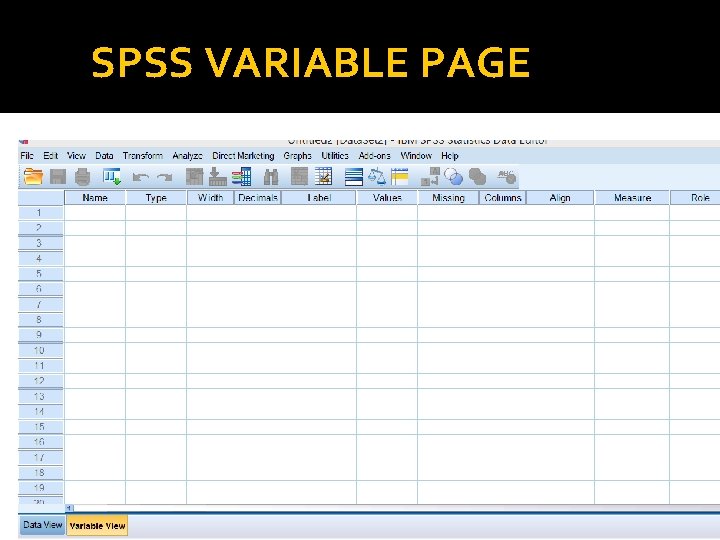Open the Graphs menu
The image size is (720, 540).
(x=298, y=156)
